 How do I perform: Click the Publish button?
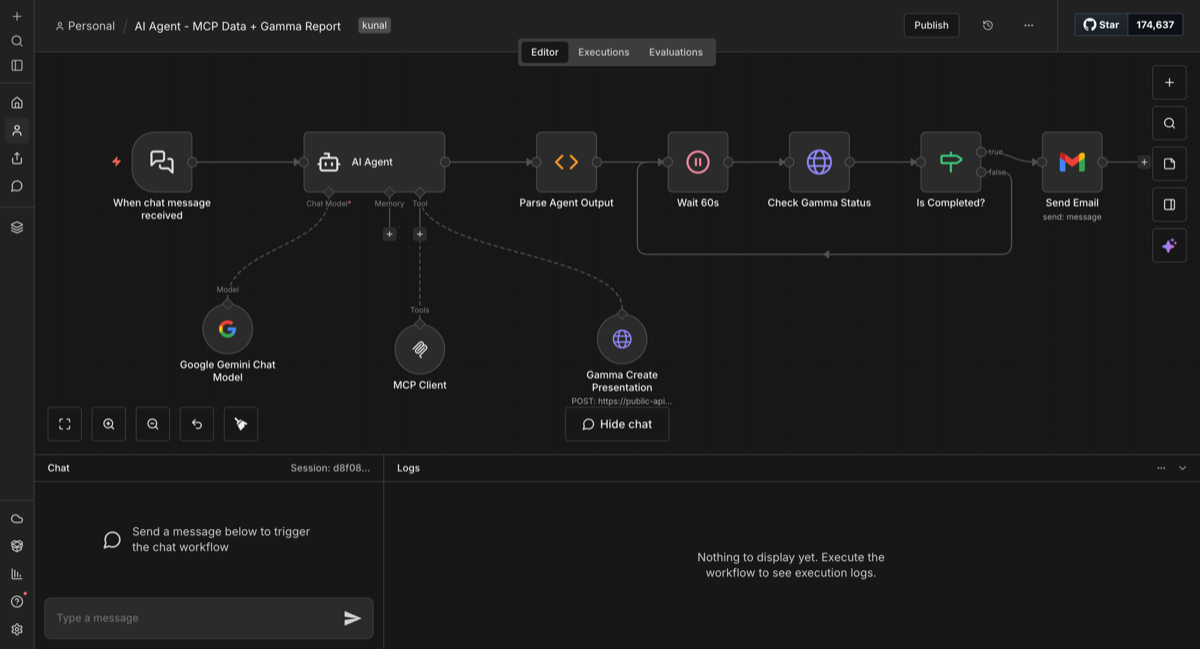point(931,25)
